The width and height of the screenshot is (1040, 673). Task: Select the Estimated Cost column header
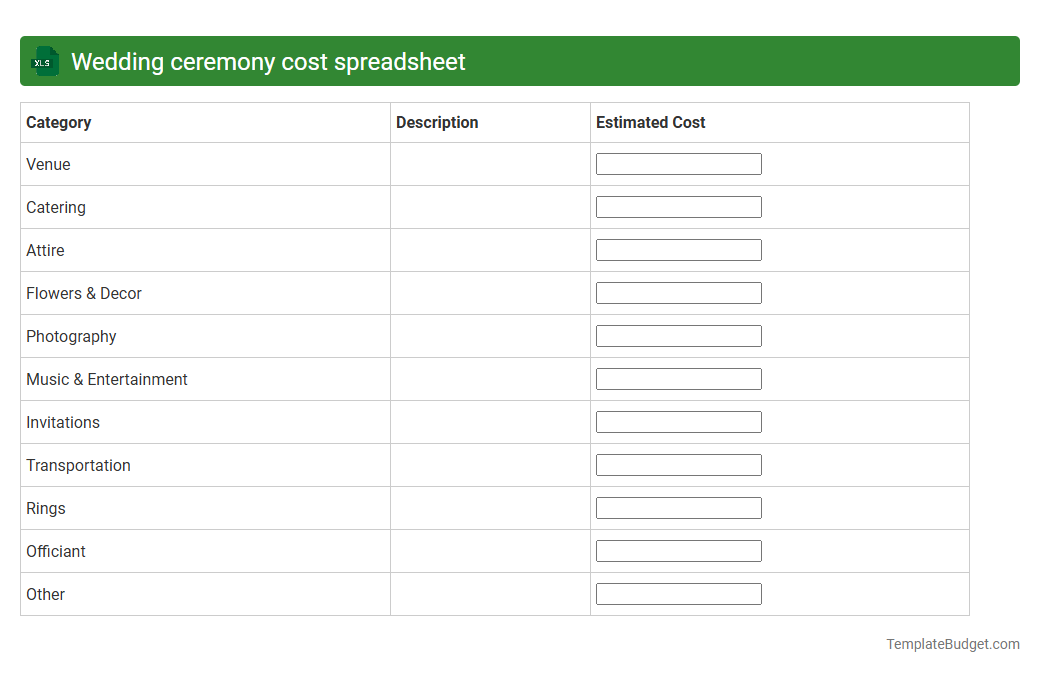coord(650,122)
